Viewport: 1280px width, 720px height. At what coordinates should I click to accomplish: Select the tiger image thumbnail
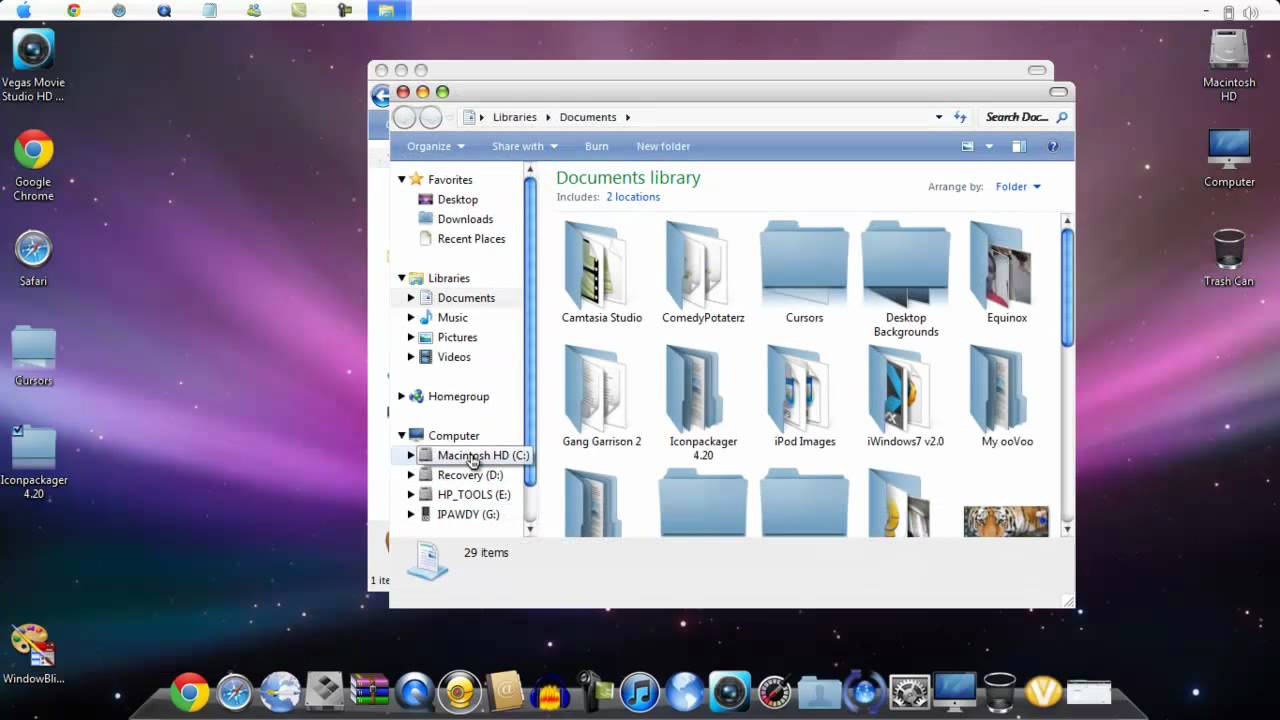point(1006,521)
